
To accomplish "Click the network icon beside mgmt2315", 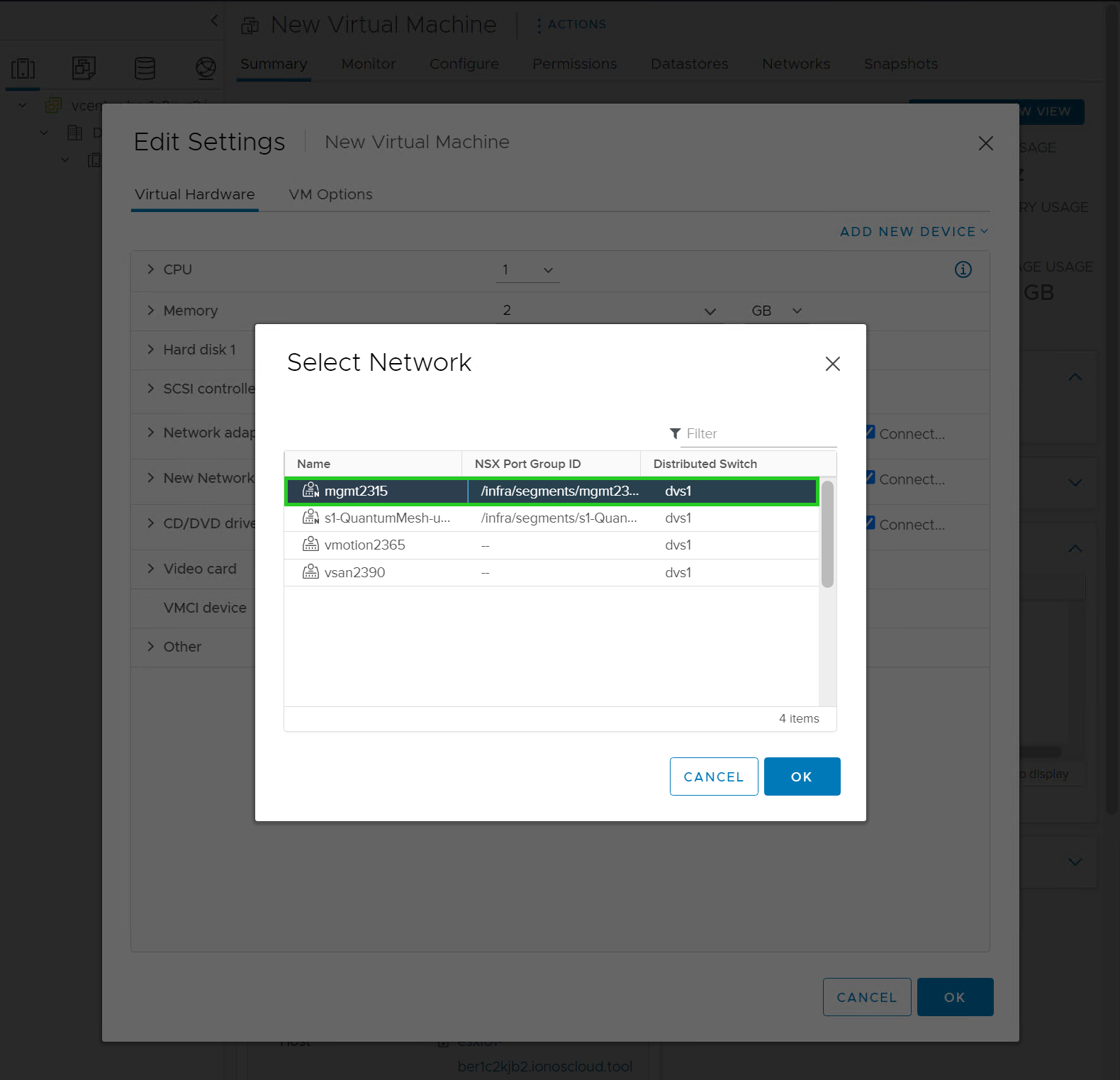I will pos(310,491).
